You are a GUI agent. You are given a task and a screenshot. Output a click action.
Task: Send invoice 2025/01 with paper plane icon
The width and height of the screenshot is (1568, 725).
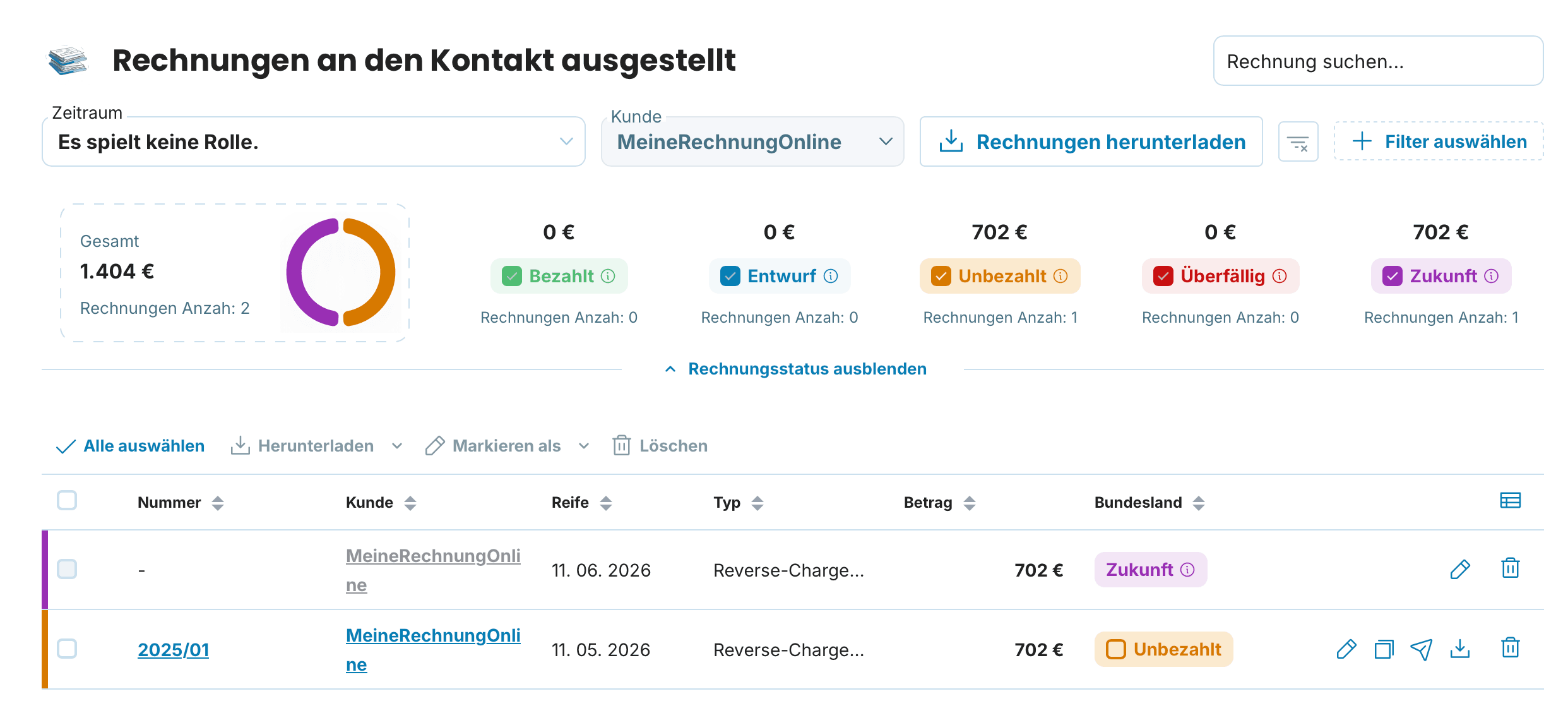[1422, 649]
